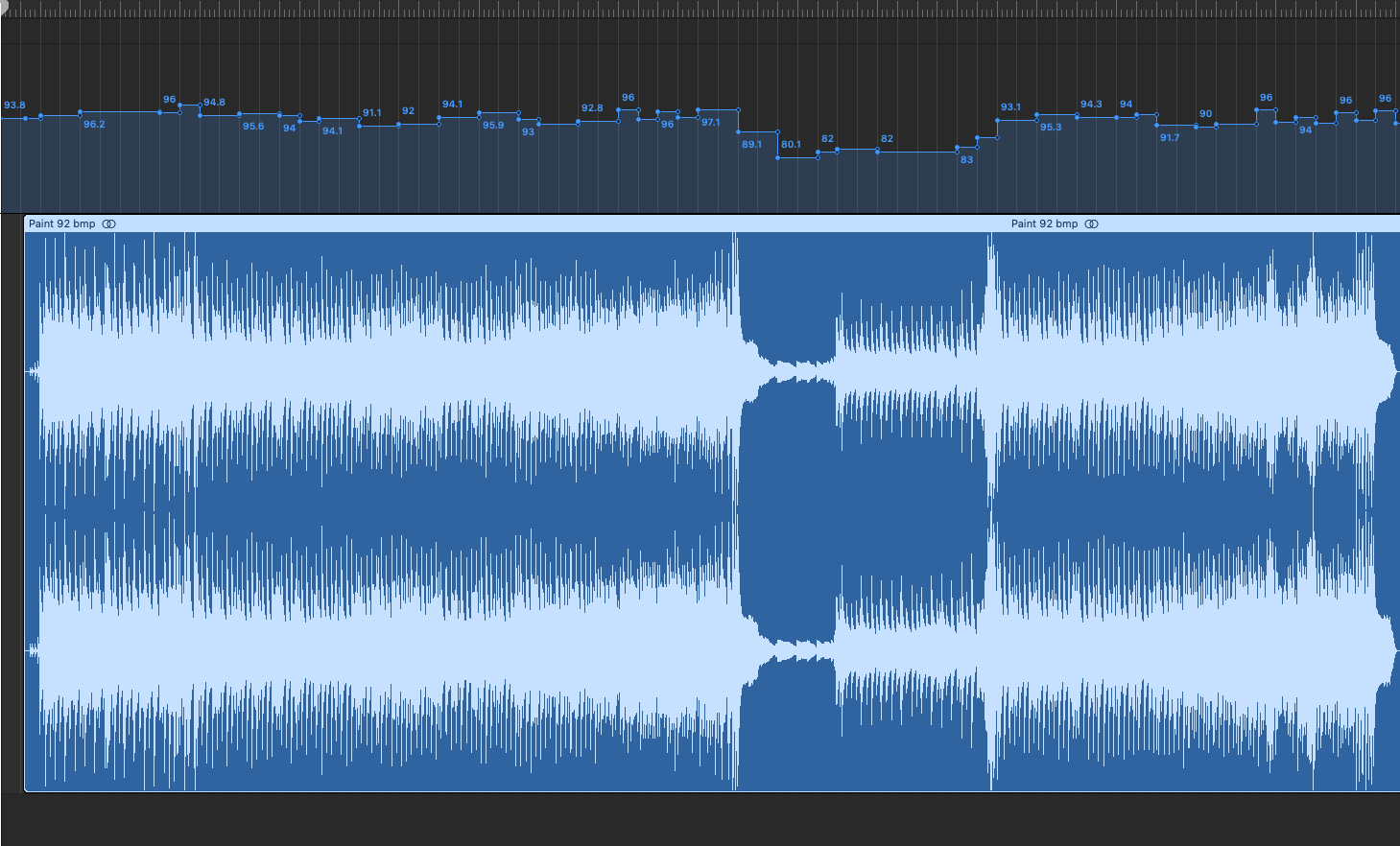Select the 83 tempo label
Screen dimensions: 1400x846
(967, 160)
